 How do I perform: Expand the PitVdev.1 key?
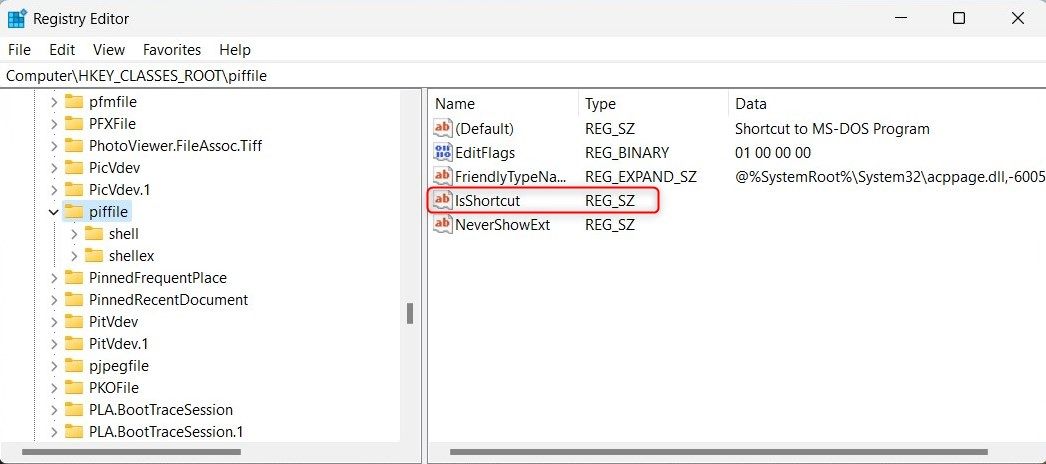coord(55,344)
